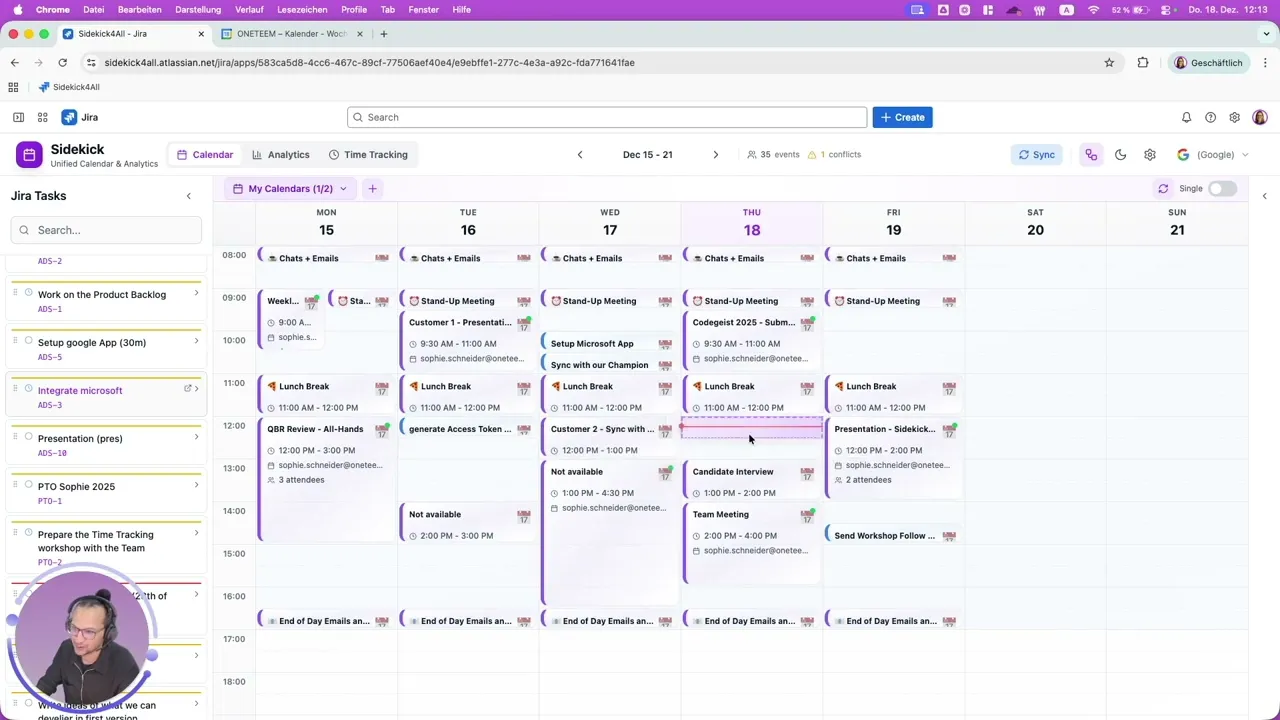Open Jira settings gear in top bar
Image resolution: width=1280 pixels, height=720 pixels.
[1234, 117]
